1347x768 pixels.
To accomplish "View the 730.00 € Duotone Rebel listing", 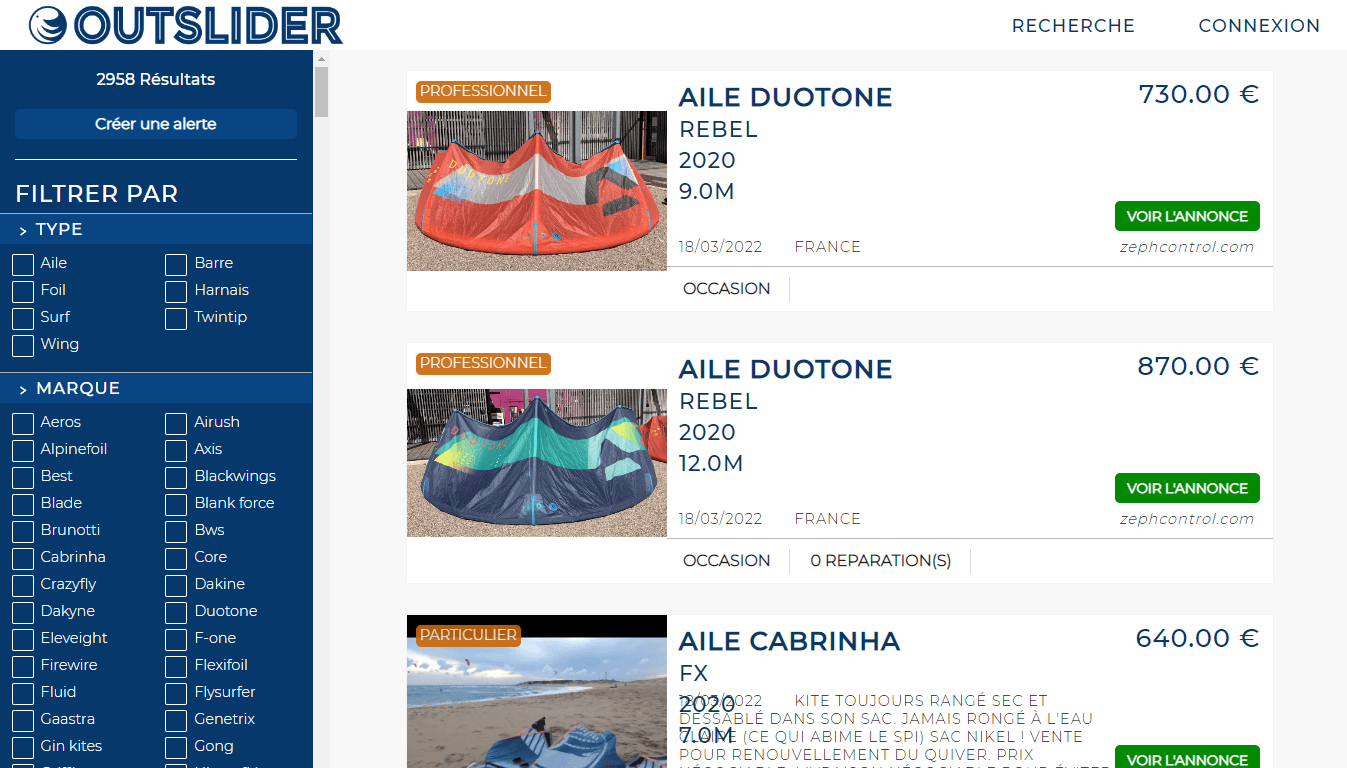I will pos(1187,216).
